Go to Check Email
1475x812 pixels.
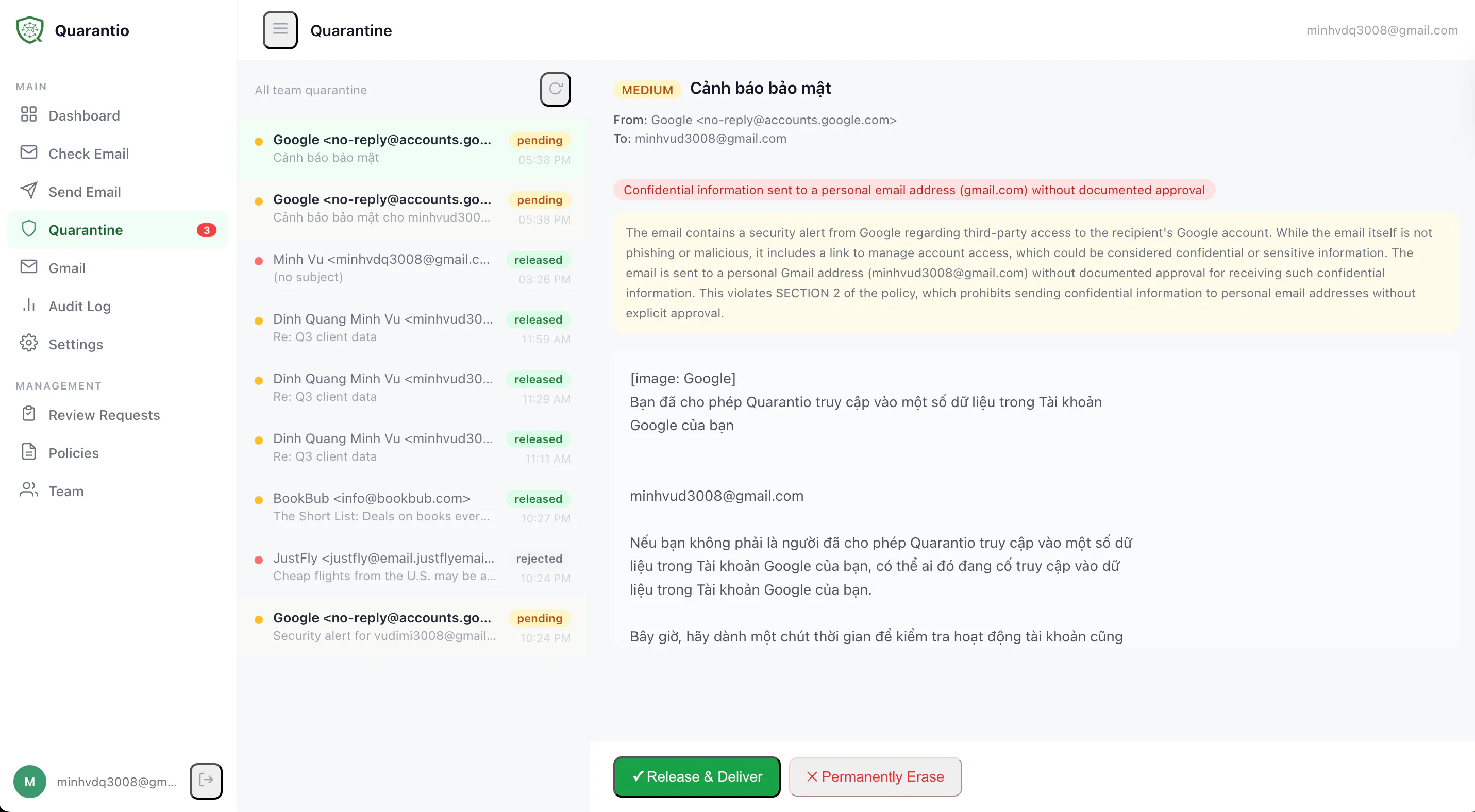[118, 154]
